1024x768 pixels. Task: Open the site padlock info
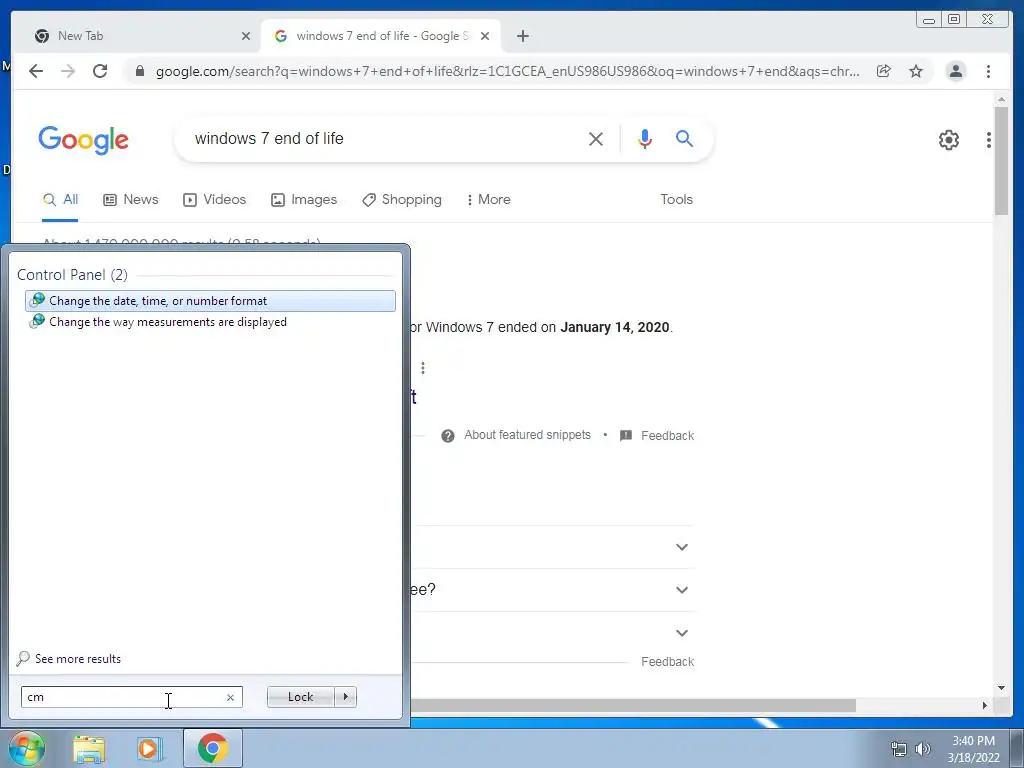[x=140, y=71]
